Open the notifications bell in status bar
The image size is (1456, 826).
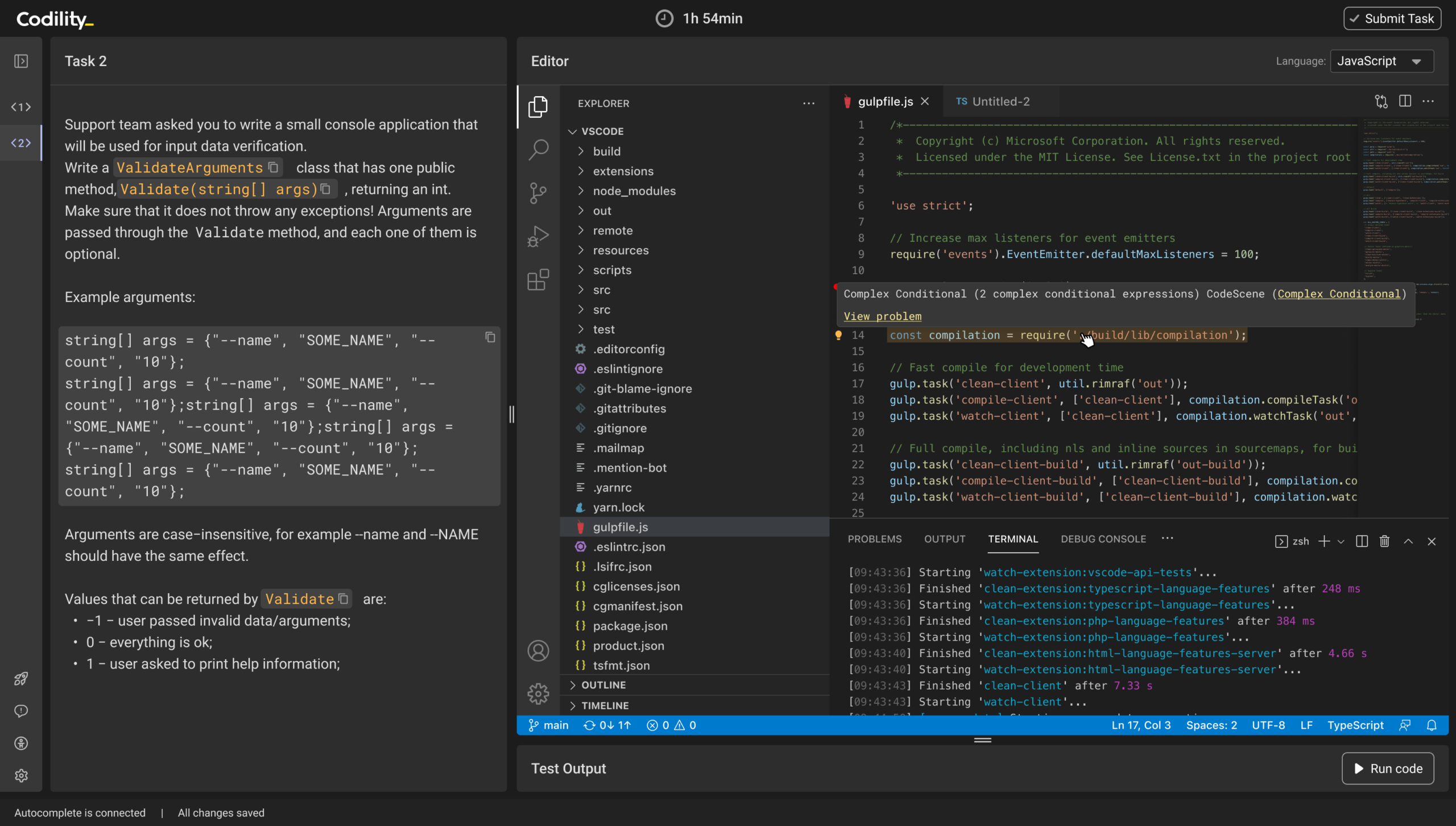click(x=1432, y=725)
